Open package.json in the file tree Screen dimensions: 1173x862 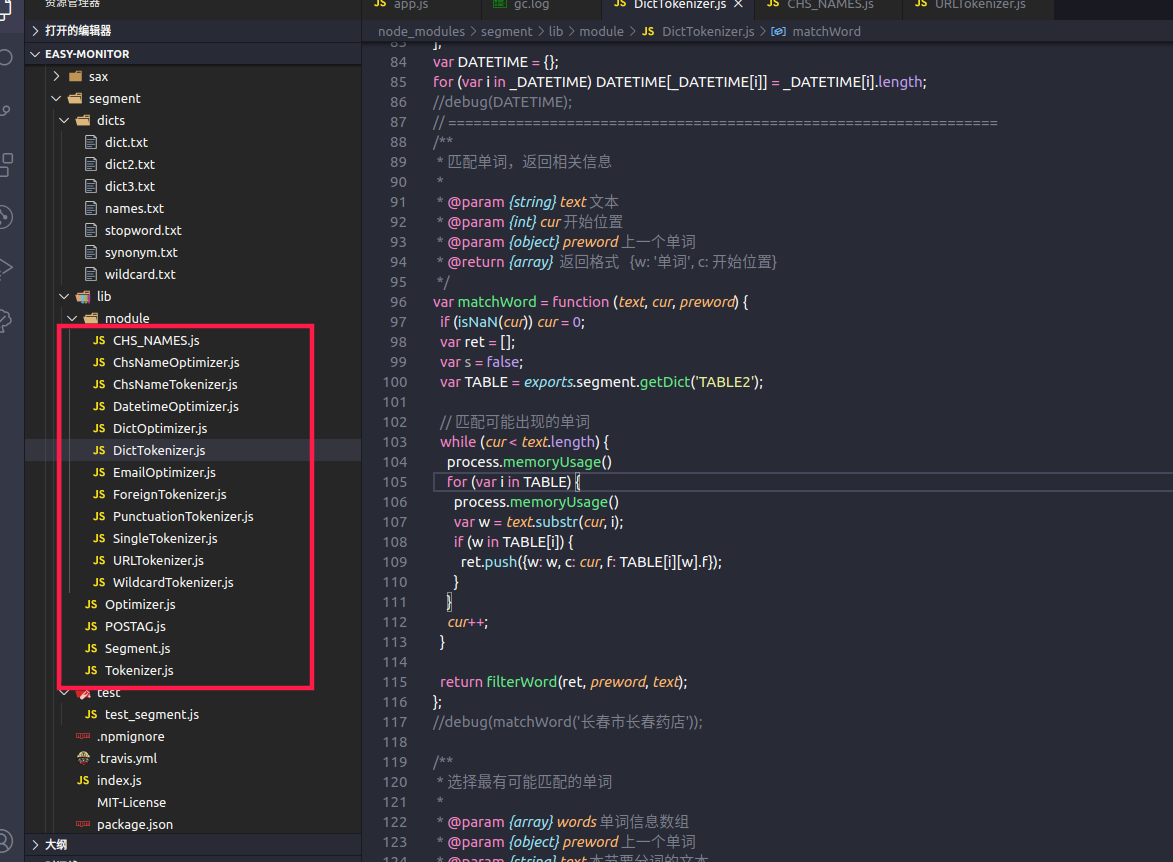coord(134,824)
